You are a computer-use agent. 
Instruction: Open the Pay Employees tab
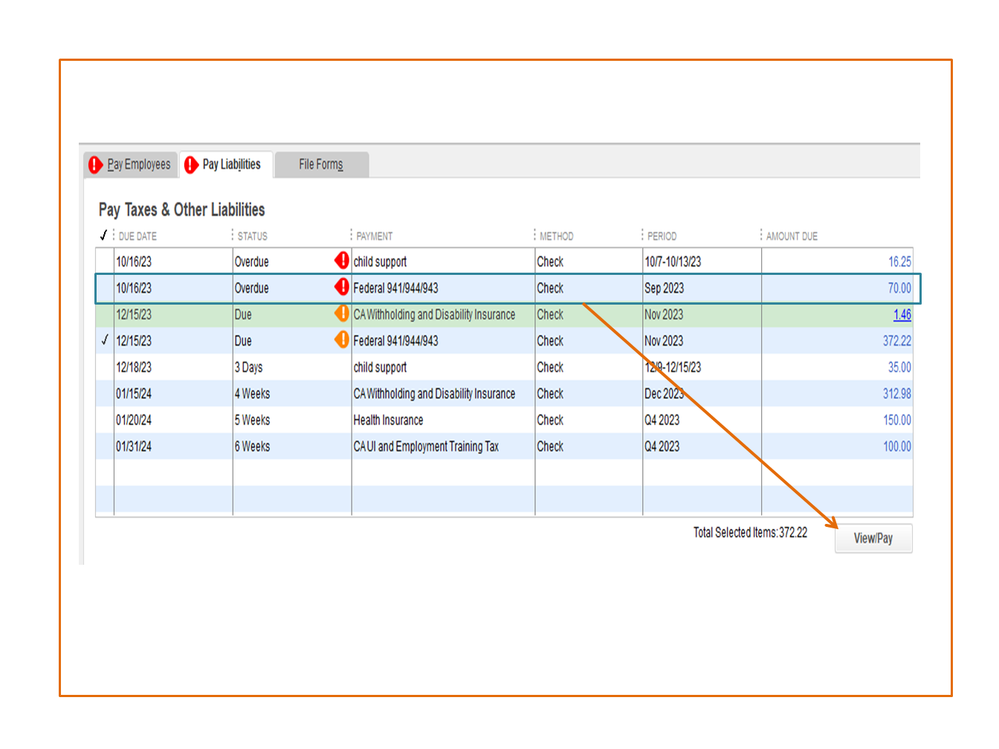(130, 164)
